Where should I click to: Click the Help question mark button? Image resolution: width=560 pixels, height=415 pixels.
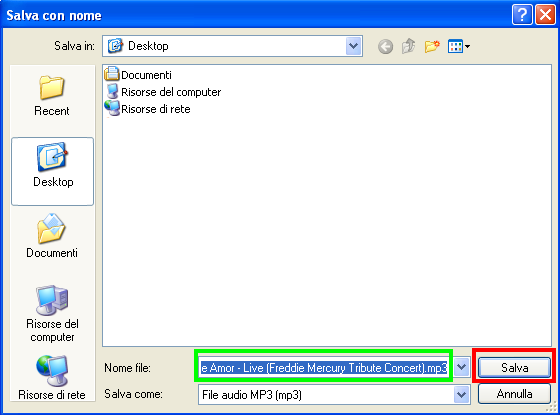coord(522,15)
